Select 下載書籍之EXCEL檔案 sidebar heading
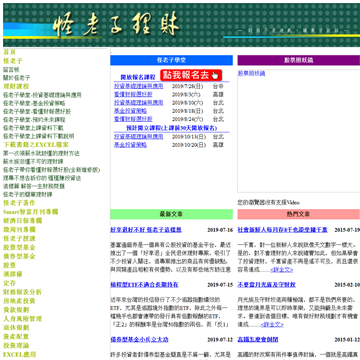 [36, 145]
